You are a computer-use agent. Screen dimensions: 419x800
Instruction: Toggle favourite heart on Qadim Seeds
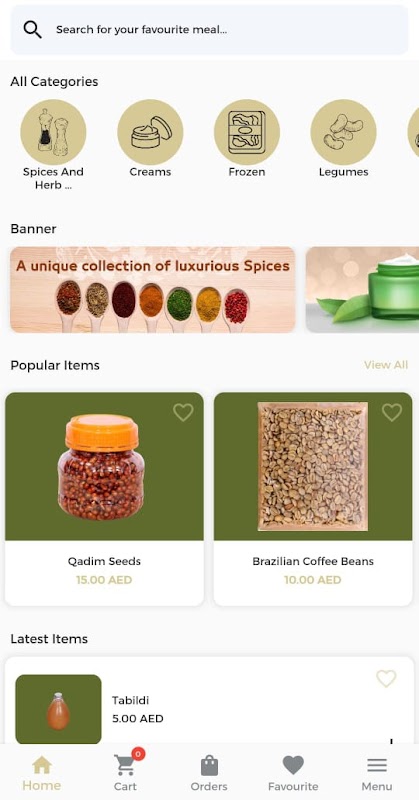coord(183,412)
